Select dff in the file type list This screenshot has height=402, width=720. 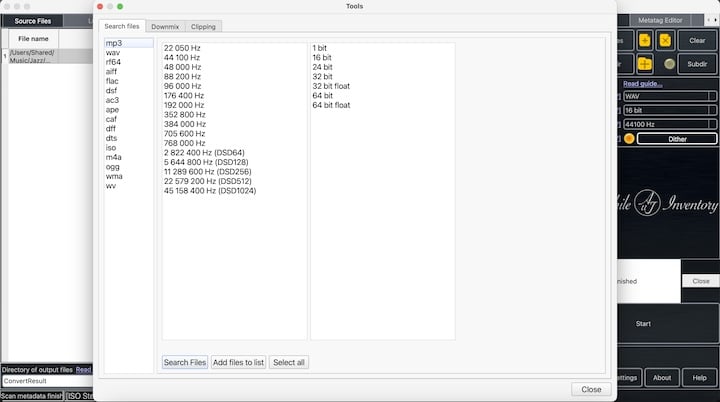[129, 129]
